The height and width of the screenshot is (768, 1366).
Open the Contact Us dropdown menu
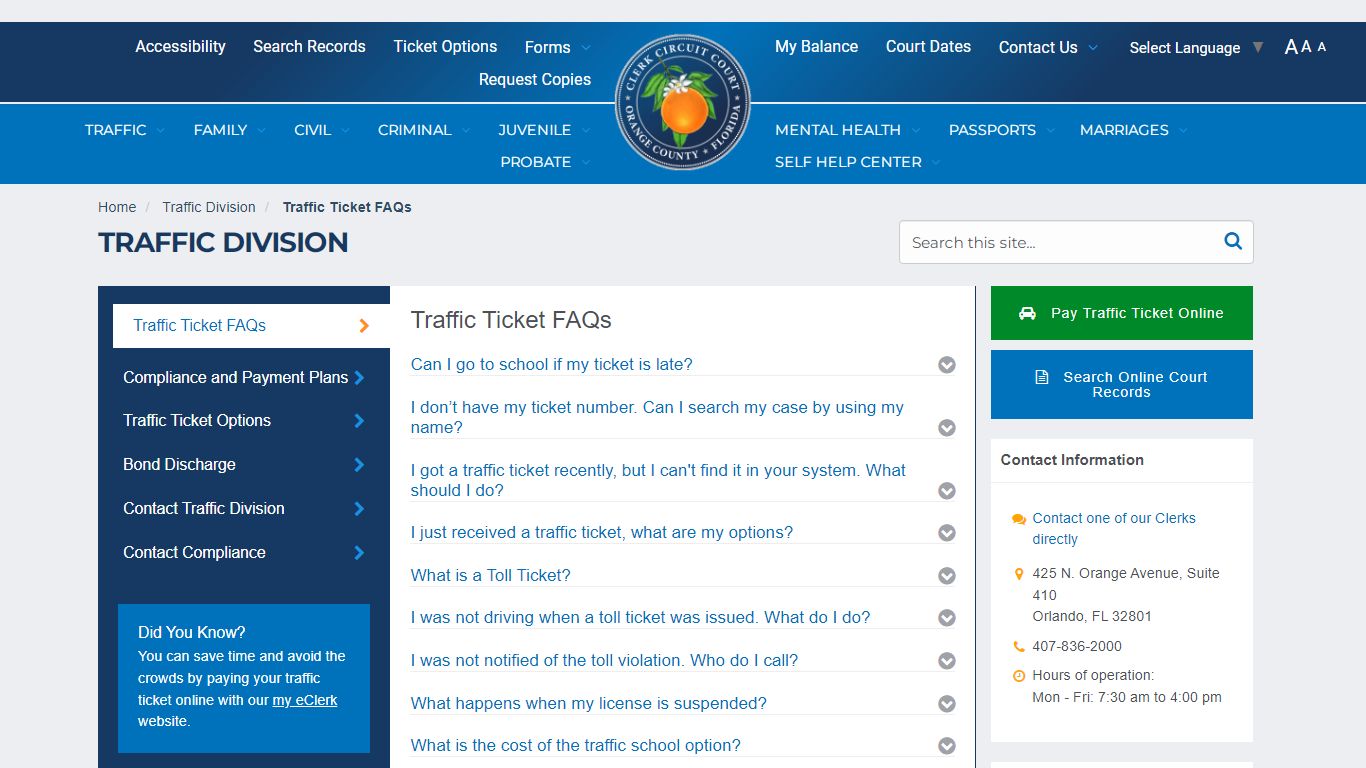(x=1049, y=47)
